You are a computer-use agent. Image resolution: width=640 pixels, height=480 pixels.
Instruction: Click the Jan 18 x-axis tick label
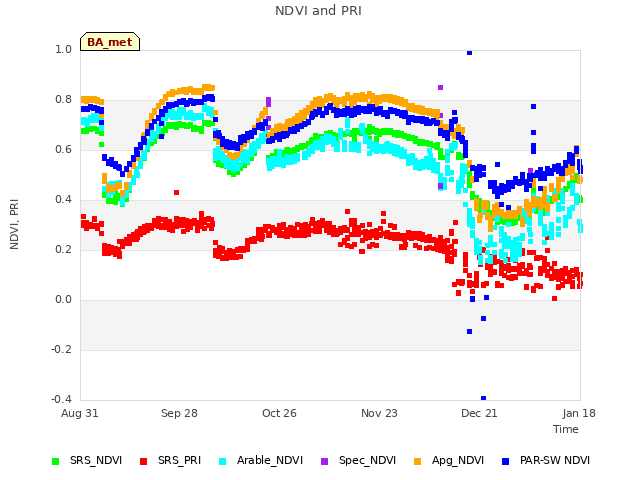[579, 413]
